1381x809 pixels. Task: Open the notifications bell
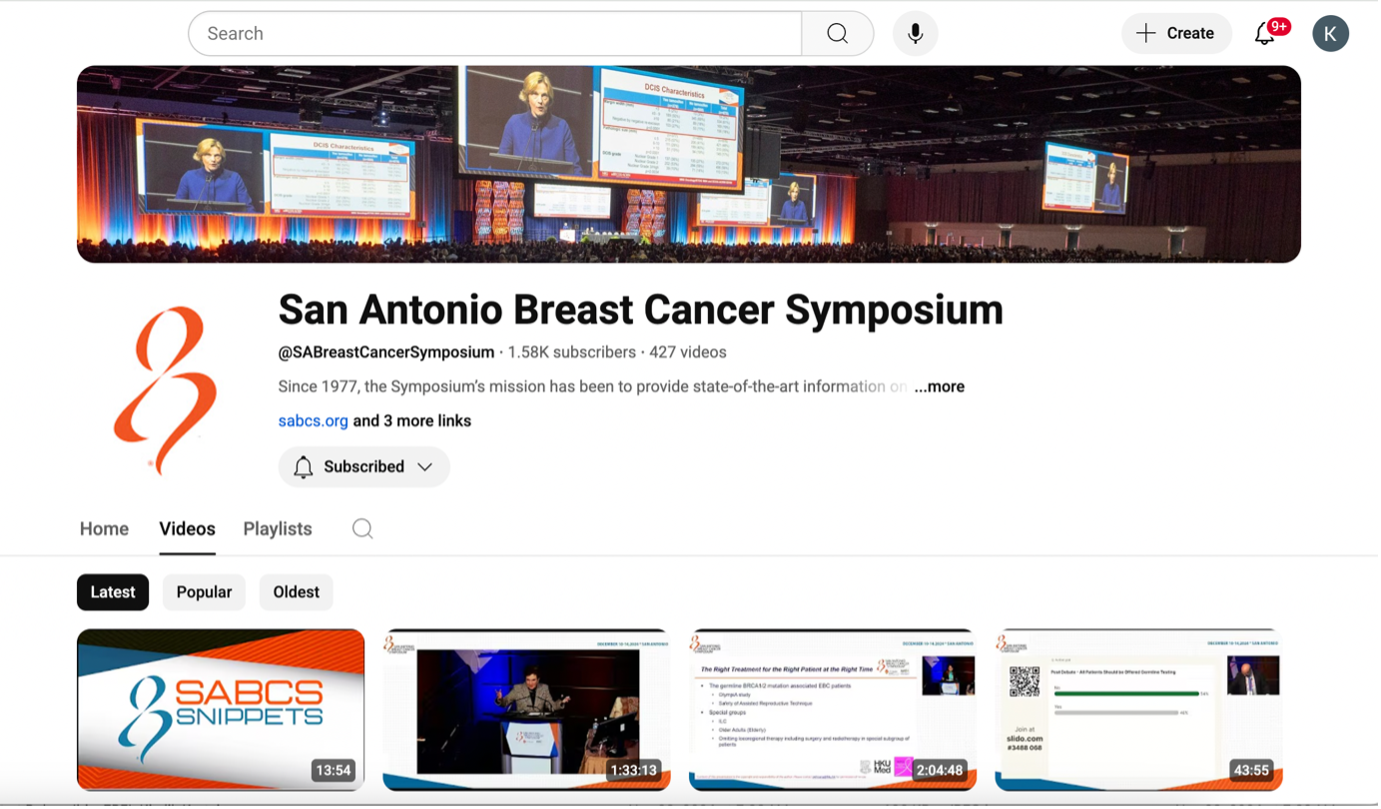1265,34
